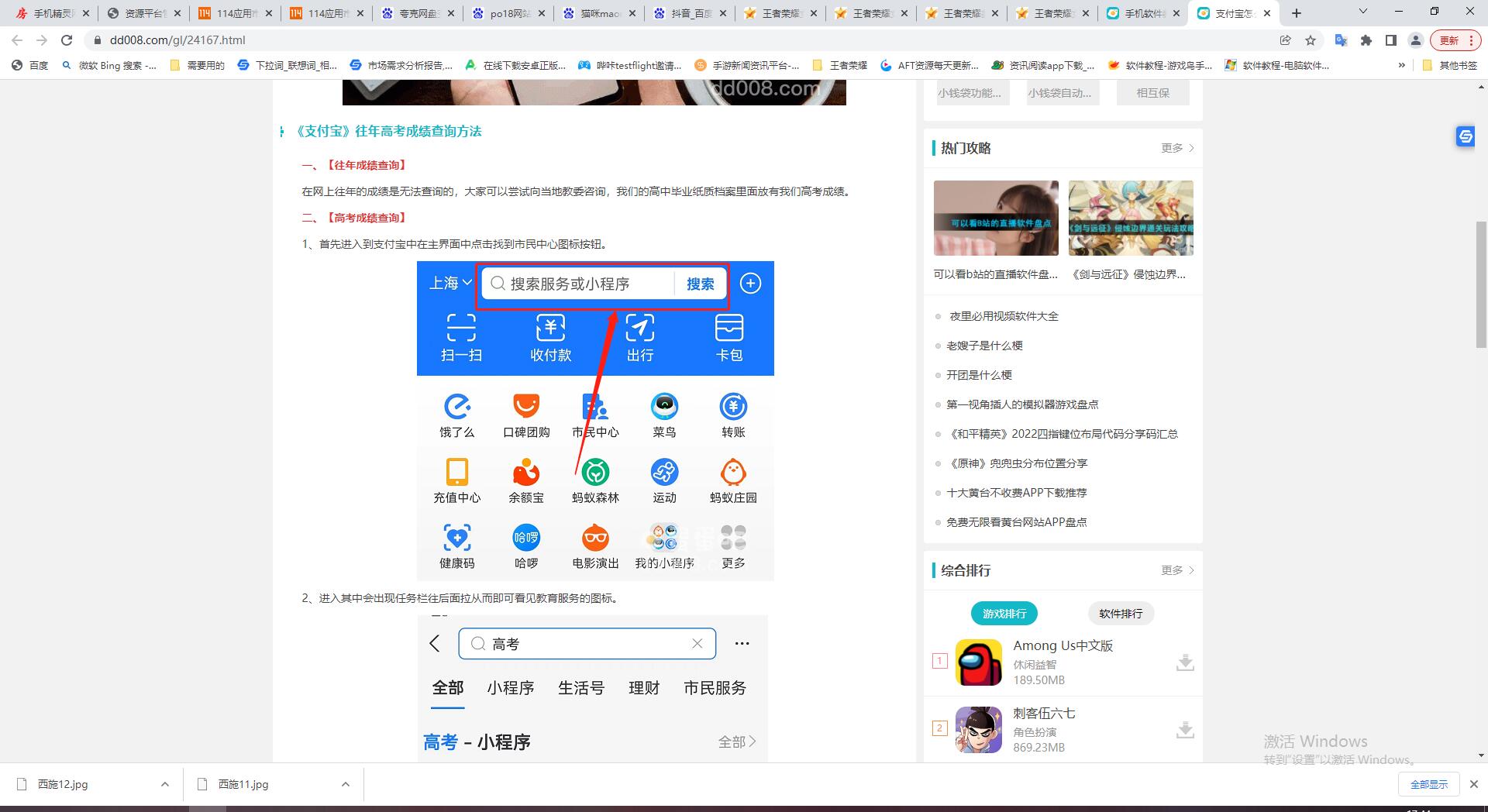
Task: Close the active 支付宝 tab
Action: (1267, 13)
